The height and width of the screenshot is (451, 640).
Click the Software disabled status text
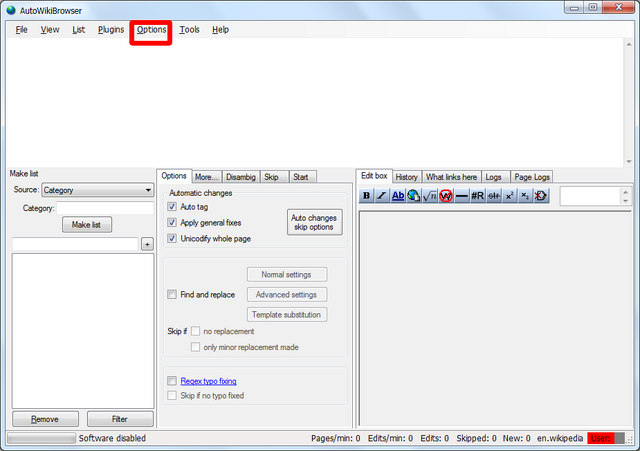pyautogui.click(x=112, y=438)
